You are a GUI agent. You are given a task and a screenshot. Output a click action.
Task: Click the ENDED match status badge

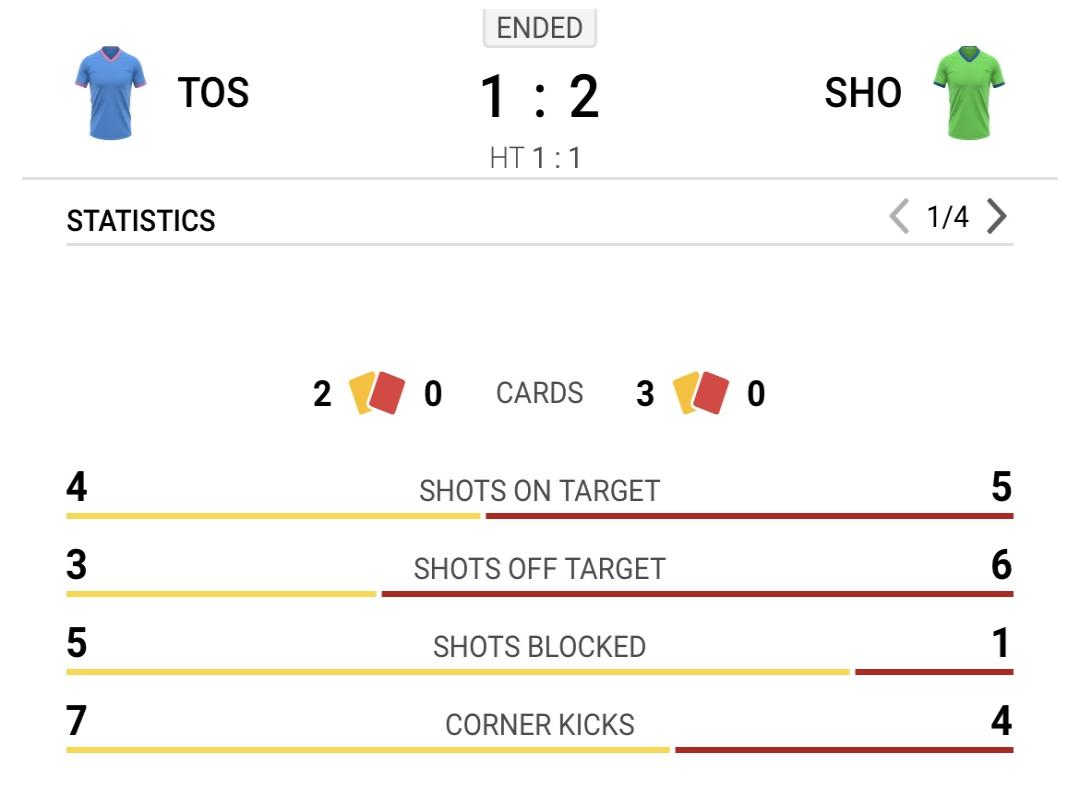540,28
